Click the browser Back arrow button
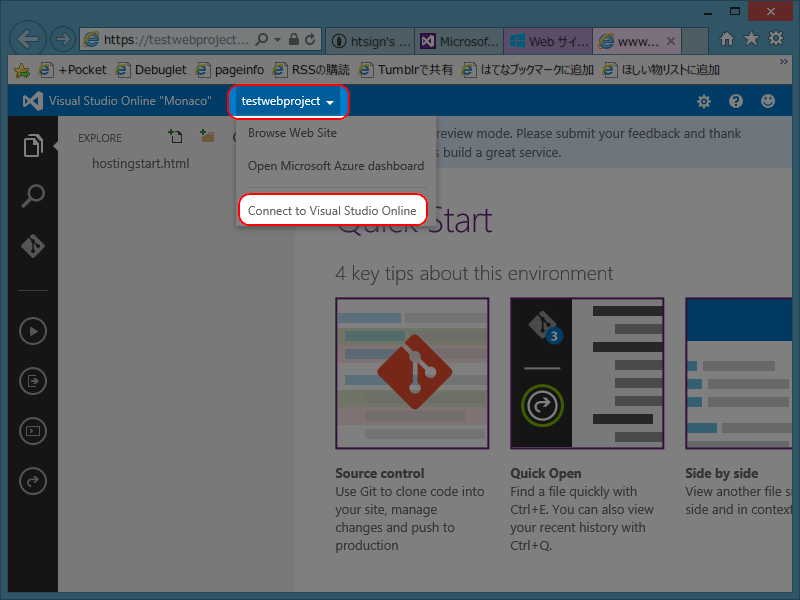This screenshot has width=800, height=600. click(28, 39)
